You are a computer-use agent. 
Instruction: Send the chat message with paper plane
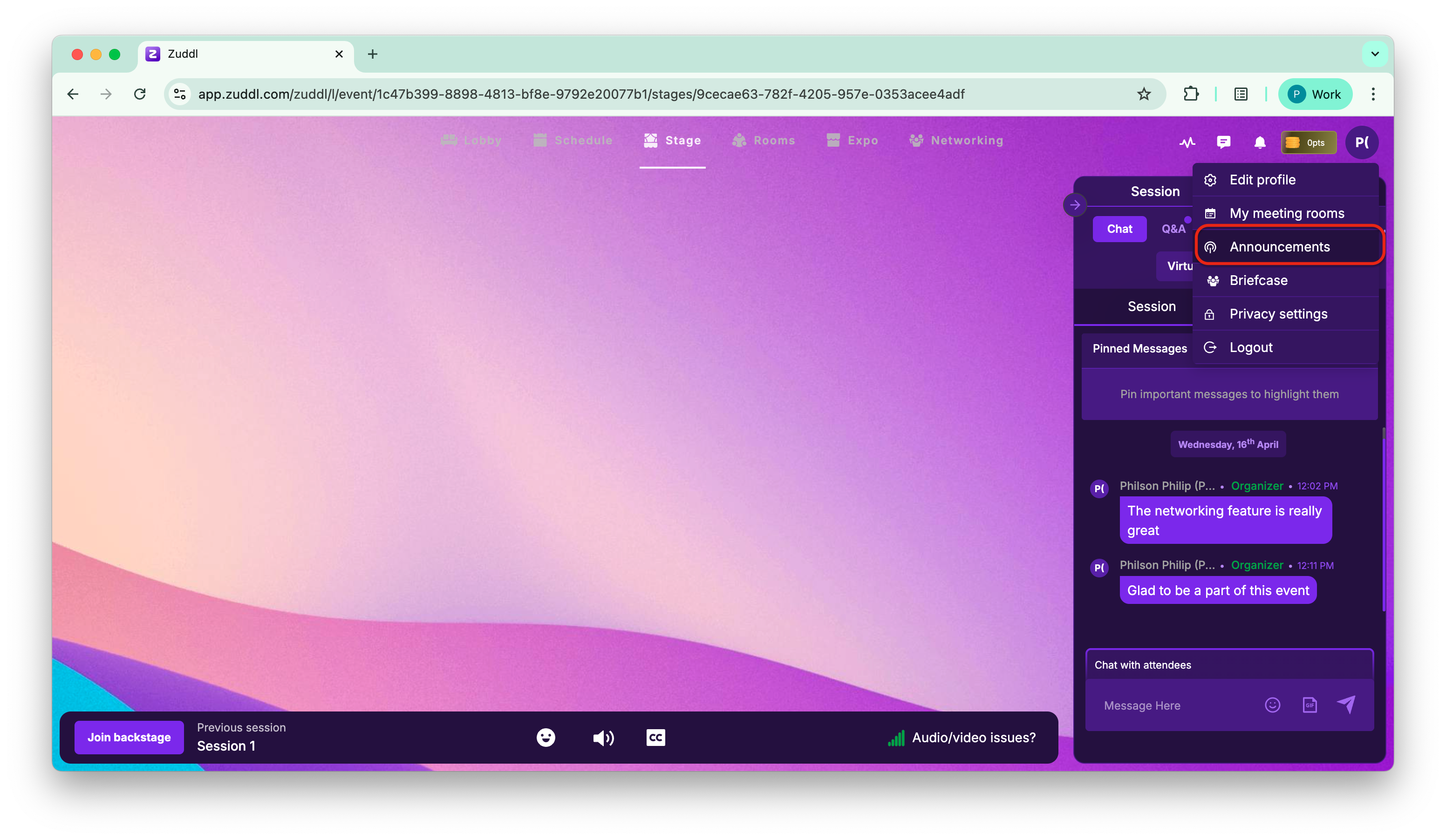[1346, 704]
